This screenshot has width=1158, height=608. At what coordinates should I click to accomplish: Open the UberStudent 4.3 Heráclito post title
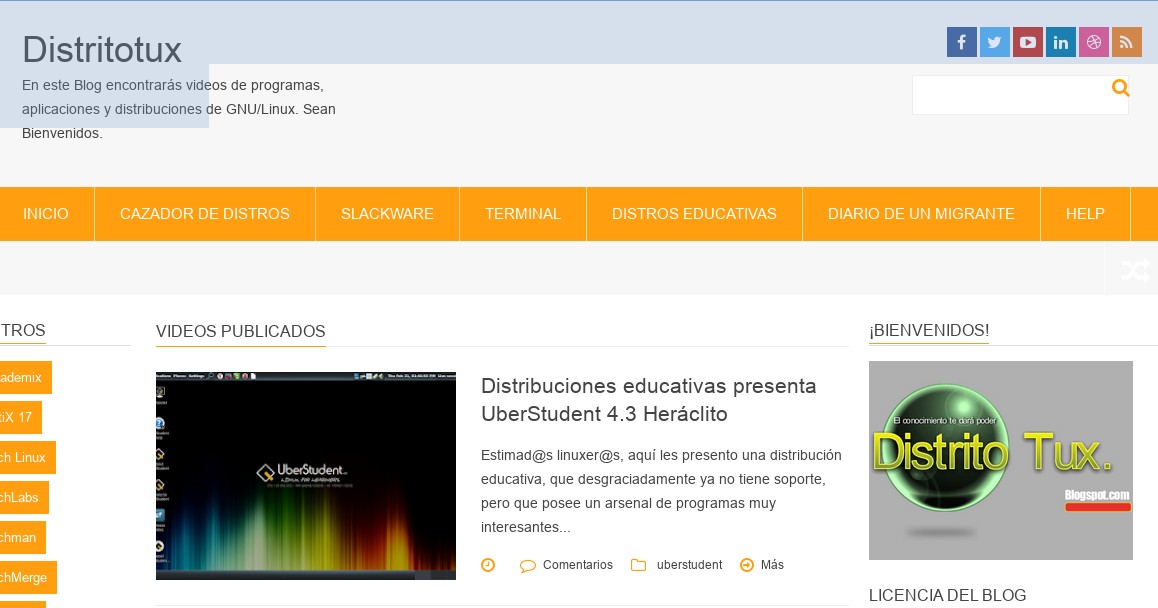tap(648, 399)
